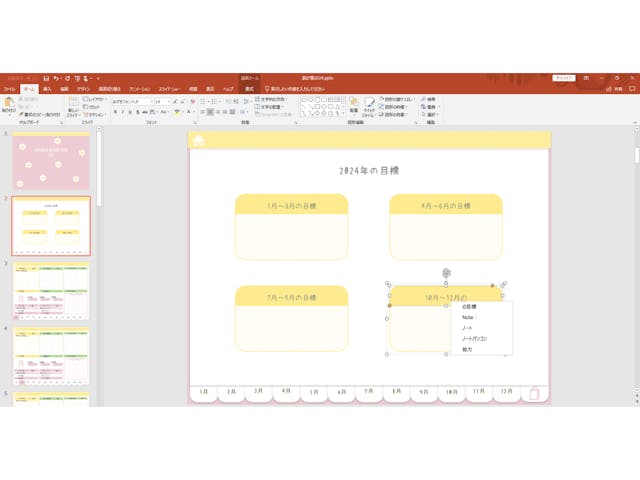Click the Paste clipboard icon

pyautogui.click(x=9, y=102)
